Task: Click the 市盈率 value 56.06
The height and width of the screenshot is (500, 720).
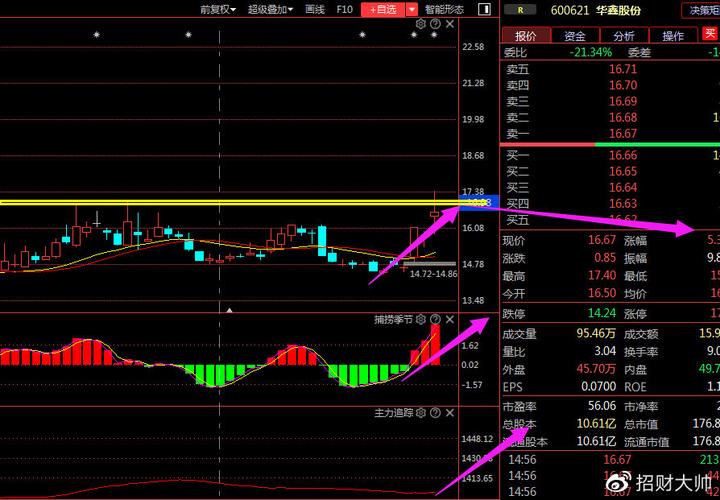Action: tap(602, 406)
